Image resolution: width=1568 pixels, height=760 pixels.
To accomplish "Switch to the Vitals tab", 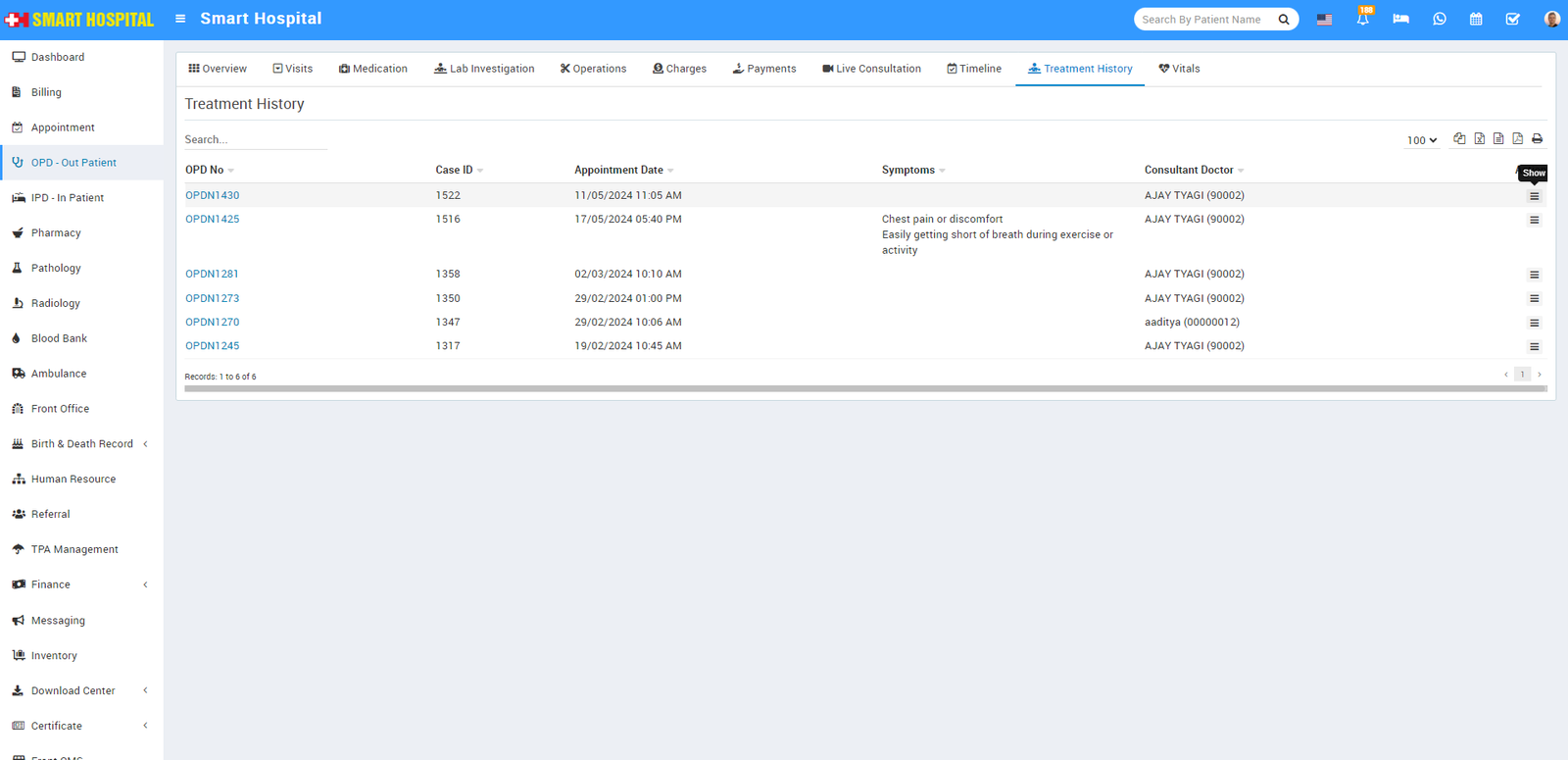I will (1179, 69).
